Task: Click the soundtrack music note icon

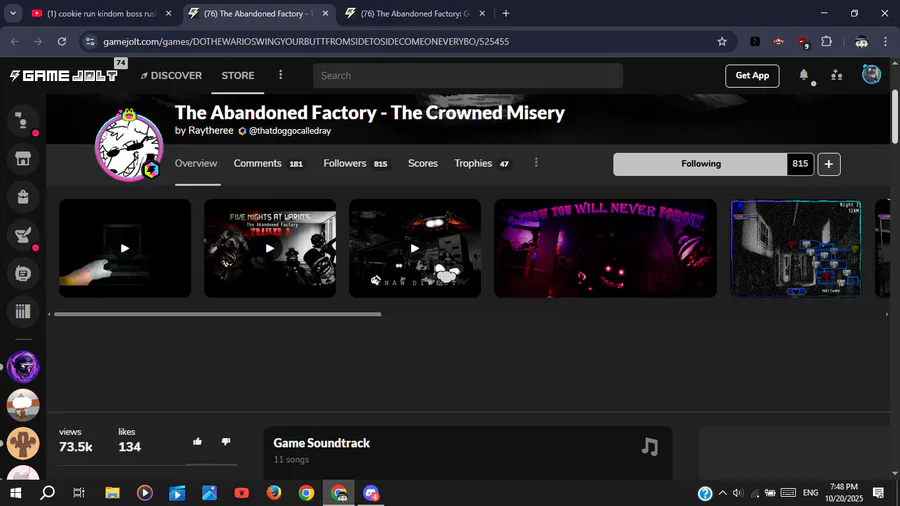Action: [x=650, y=446]
